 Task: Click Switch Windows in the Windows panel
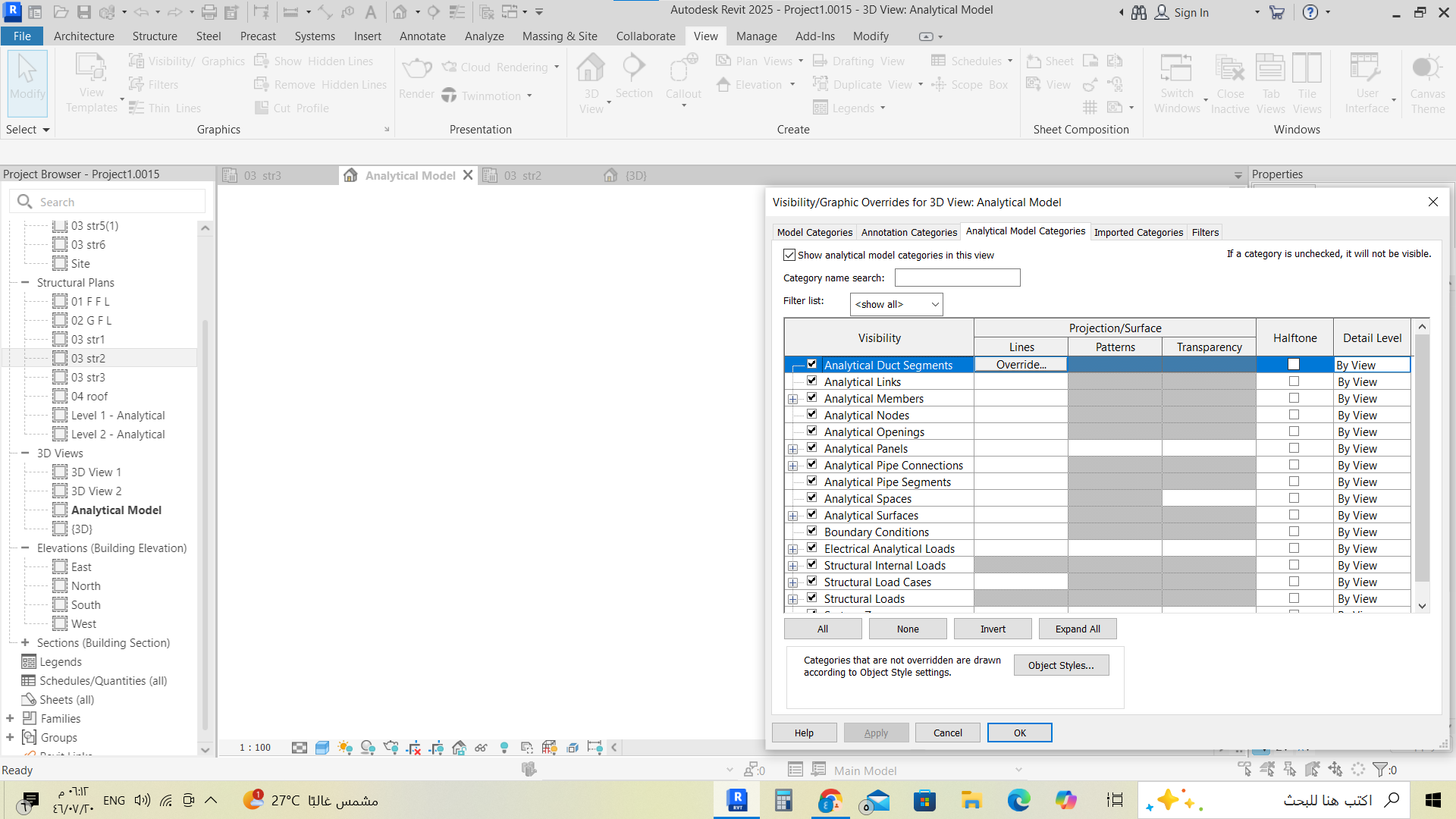tap(1177, 83)
